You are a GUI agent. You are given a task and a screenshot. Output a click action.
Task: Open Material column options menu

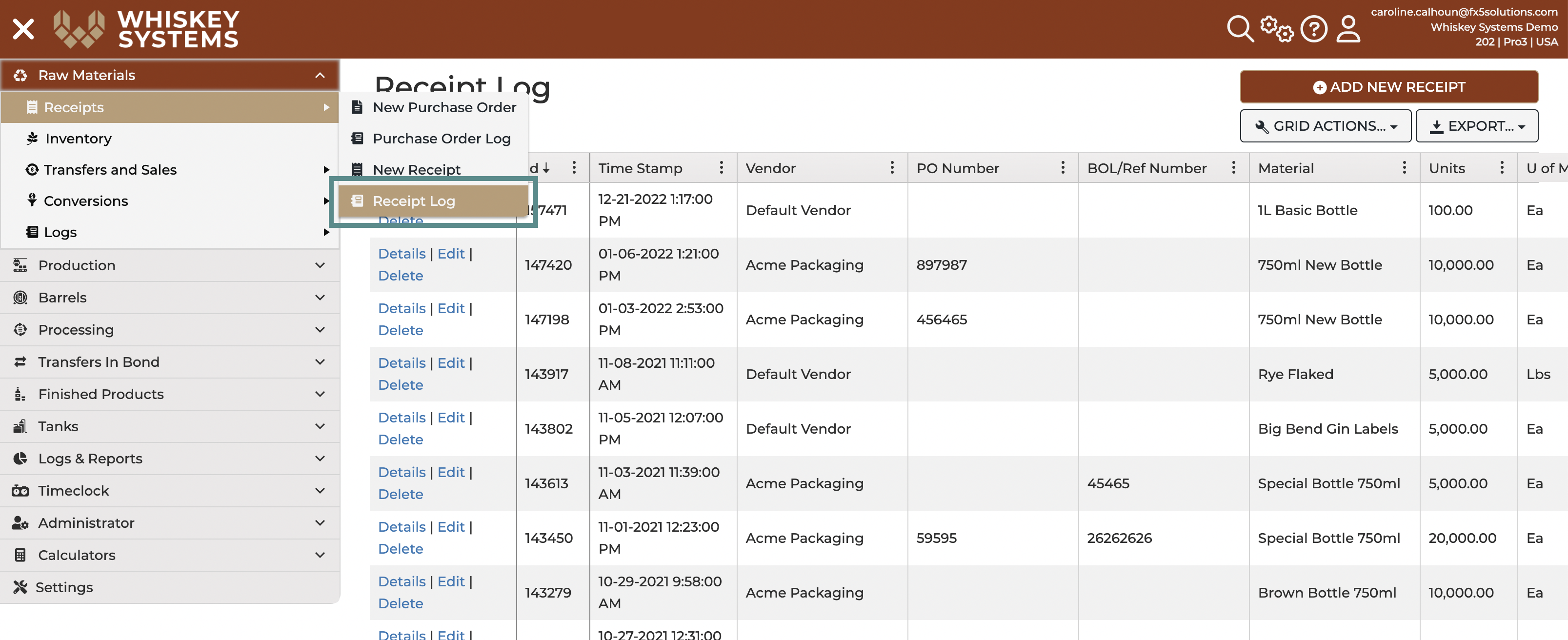click(x=1404, y=168)
